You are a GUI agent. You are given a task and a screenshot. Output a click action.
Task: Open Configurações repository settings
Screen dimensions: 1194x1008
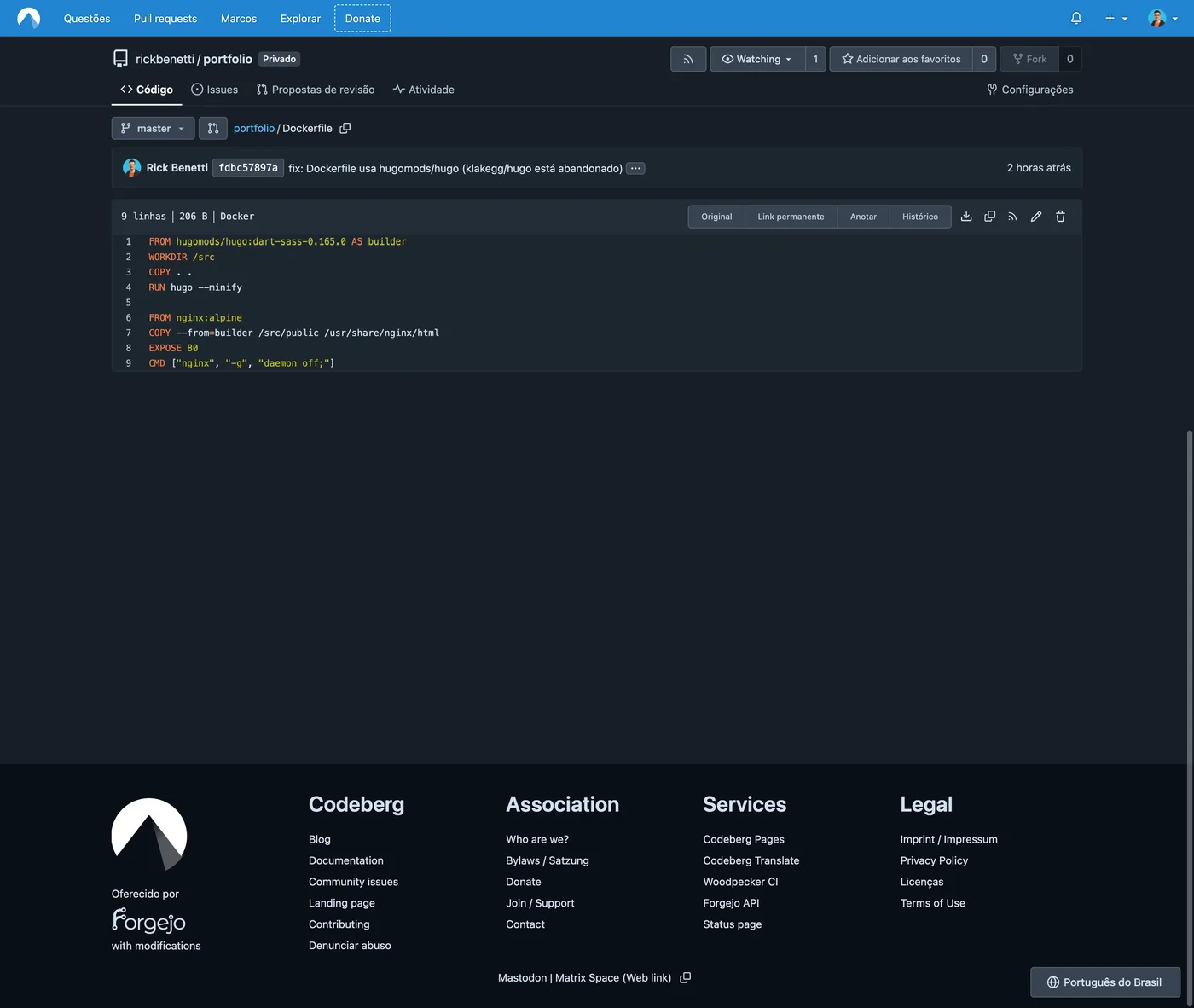coord(1030,90)
